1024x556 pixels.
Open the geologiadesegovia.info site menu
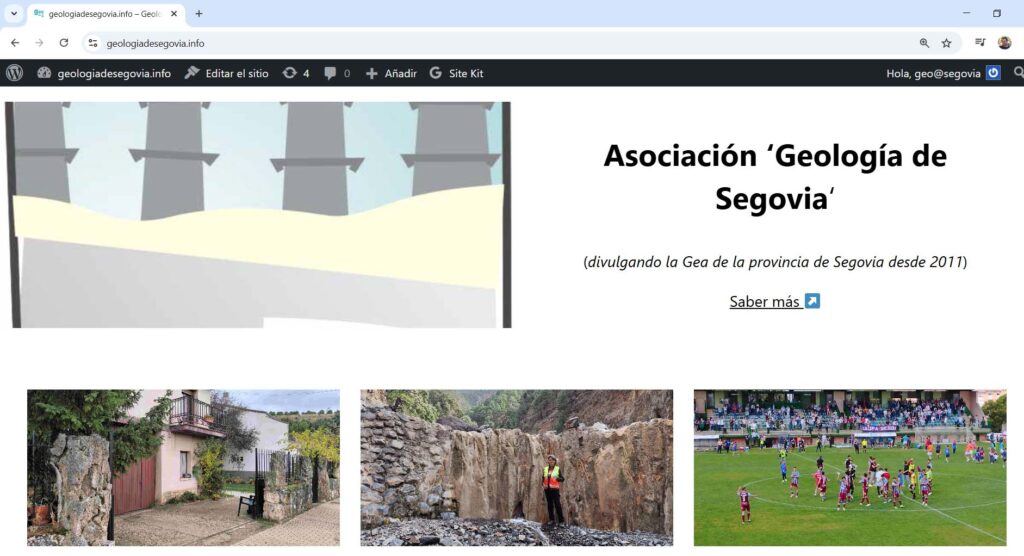104,73
